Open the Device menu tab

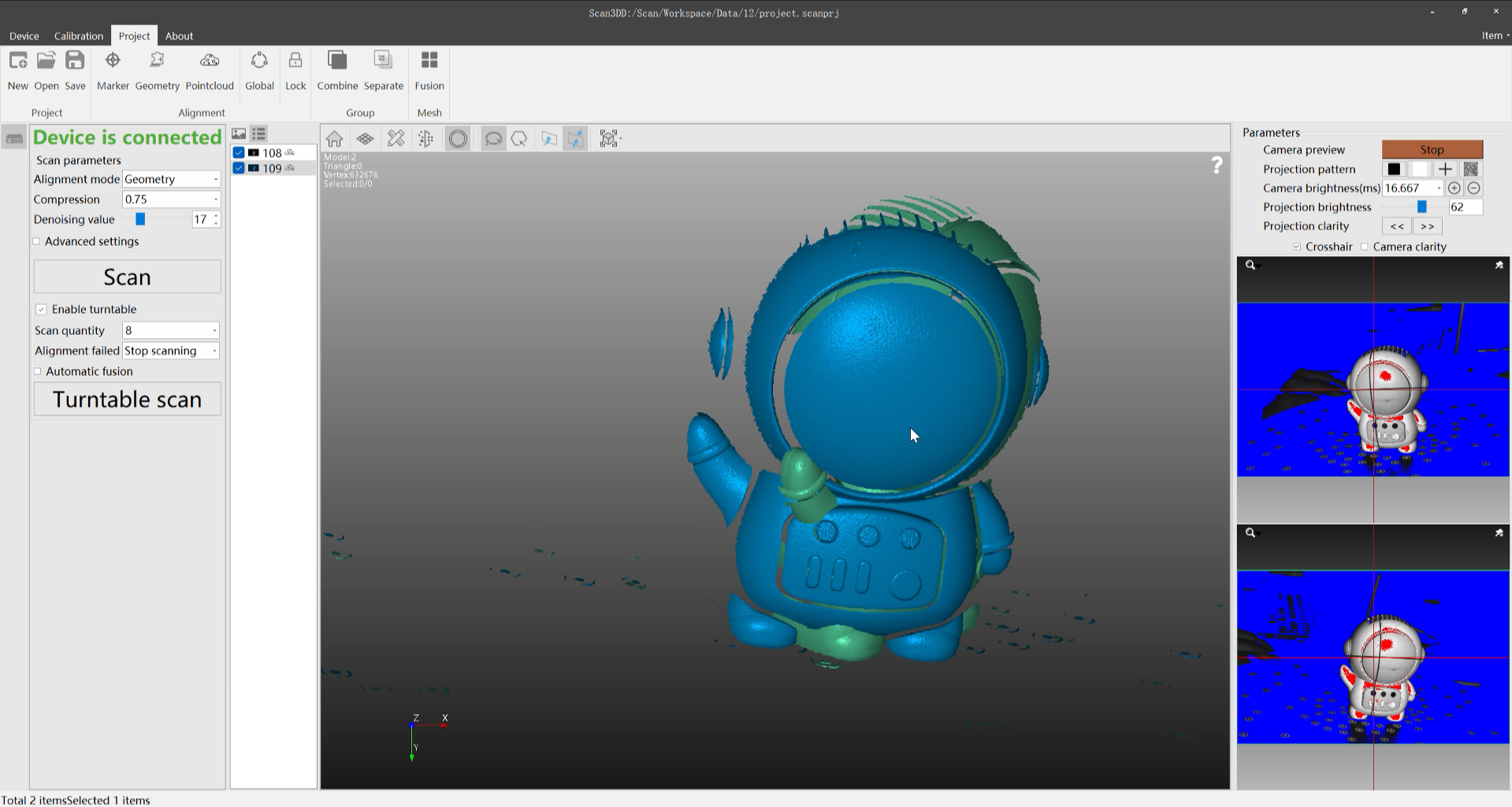tap(24, 35)
